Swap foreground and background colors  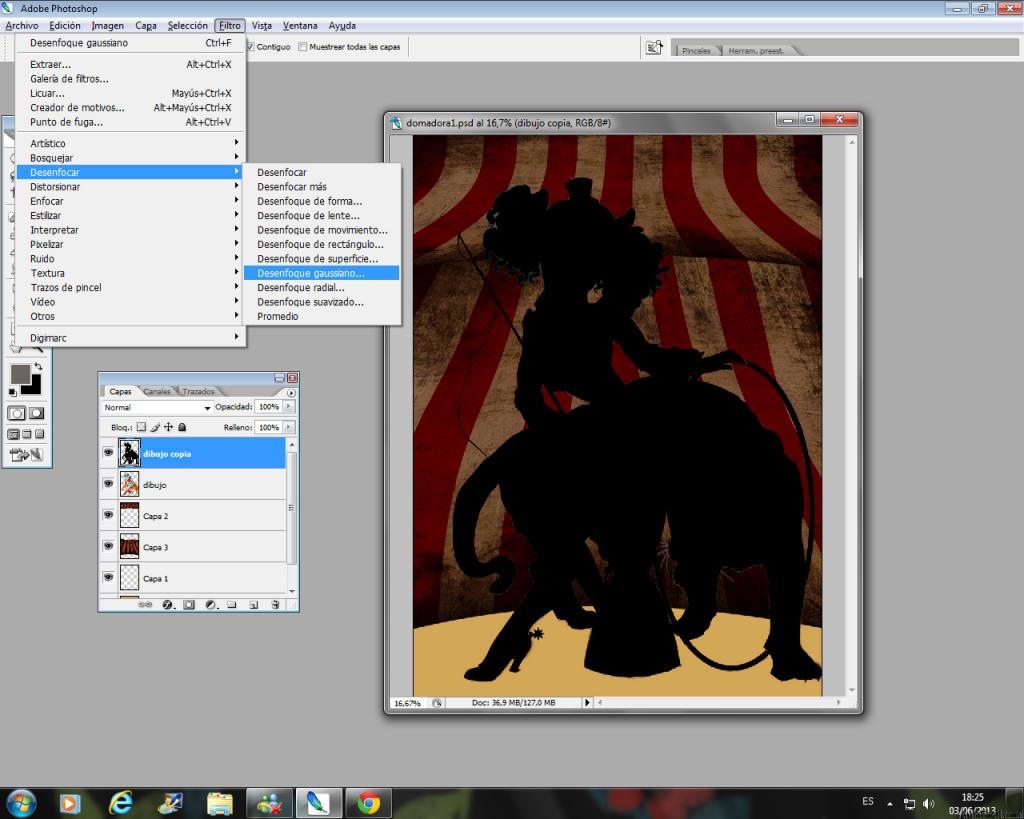[x=39, y=366]
